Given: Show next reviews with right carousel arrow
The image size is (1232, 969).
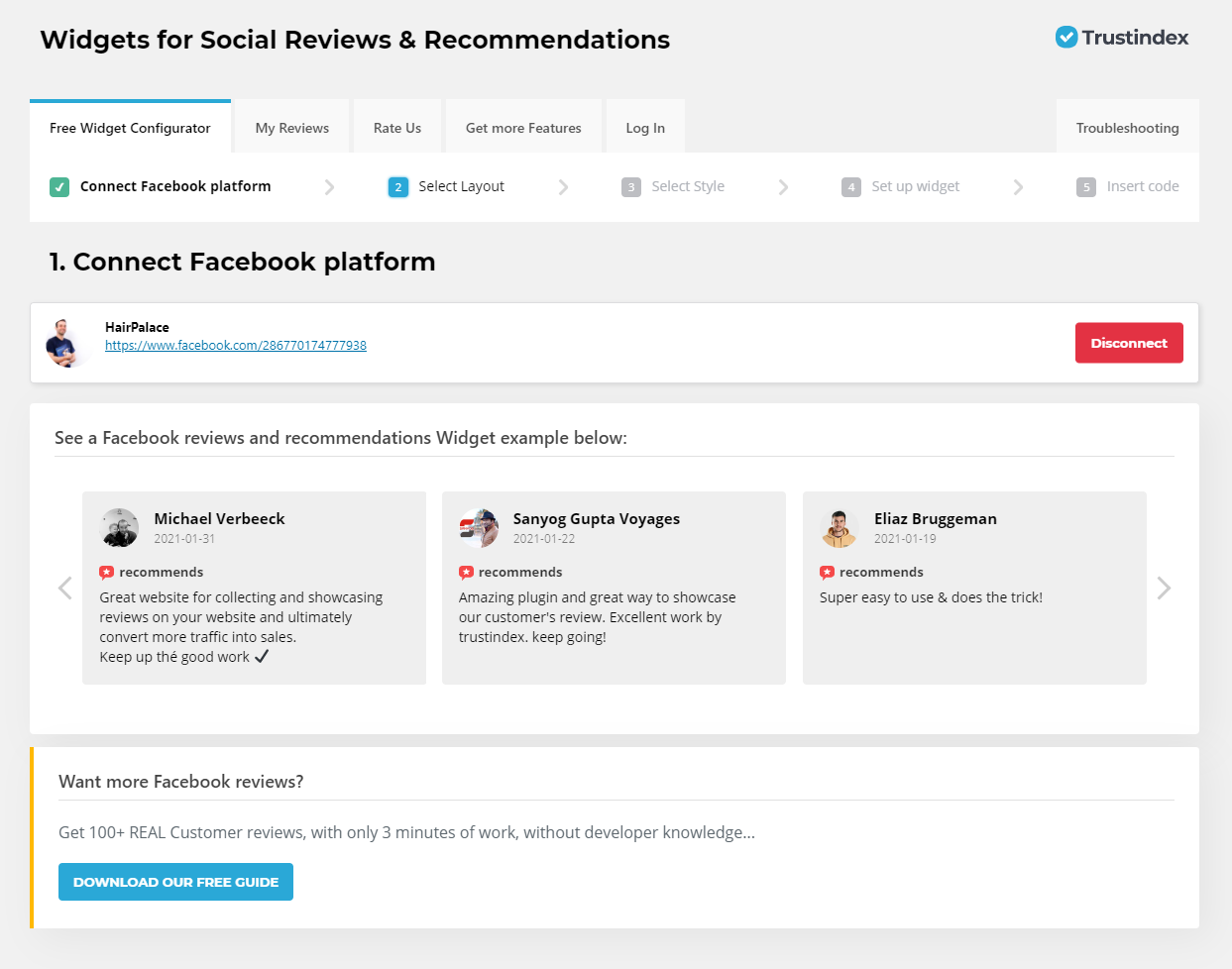Looking at the screenshot, I should tap(1165, 589).
